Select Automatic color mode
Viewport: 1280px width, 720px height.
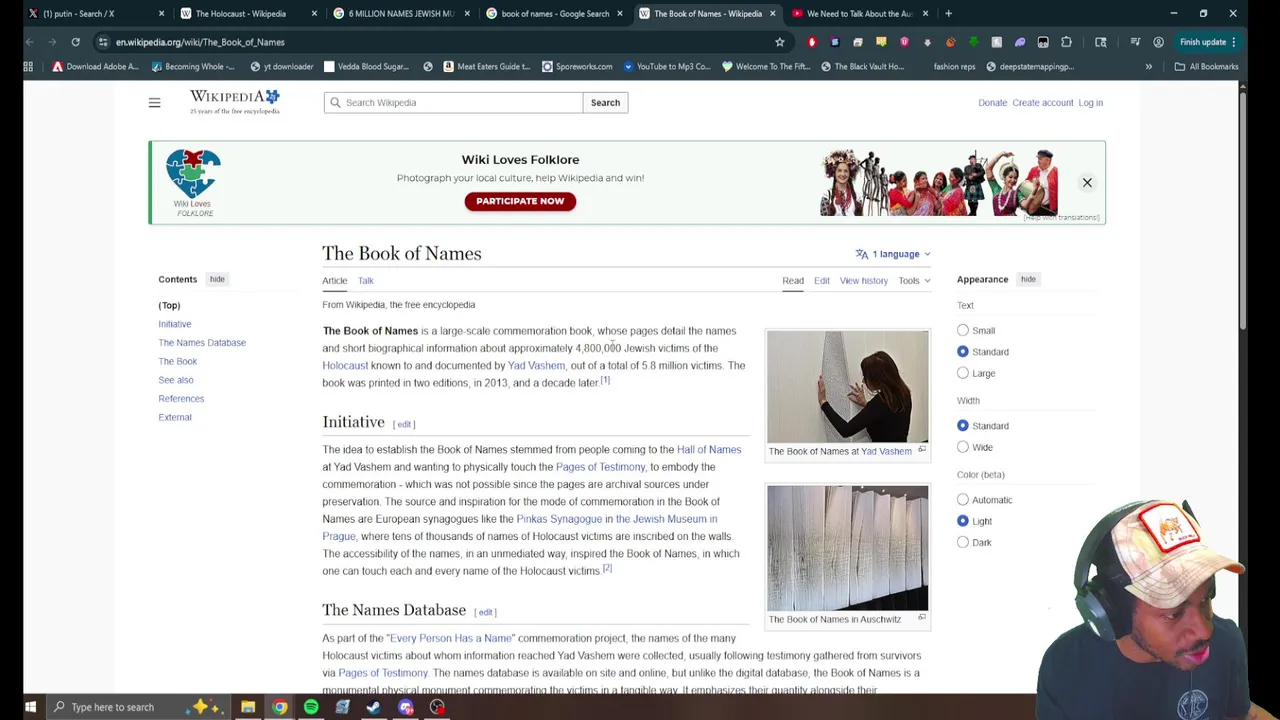pyautogui.click(x=963, y=499)
